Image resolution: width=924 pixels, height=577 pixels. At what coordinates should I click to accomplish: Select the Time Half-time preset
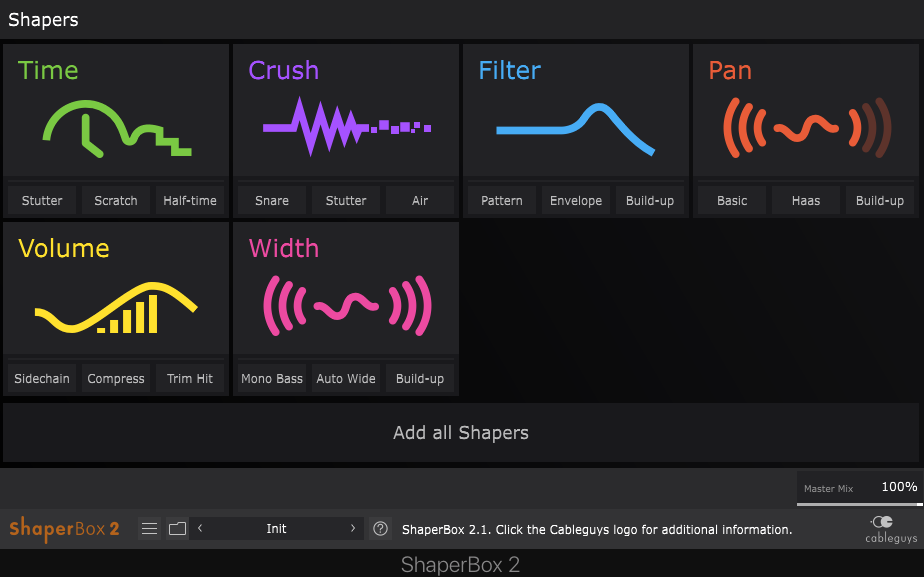(190, 200)
